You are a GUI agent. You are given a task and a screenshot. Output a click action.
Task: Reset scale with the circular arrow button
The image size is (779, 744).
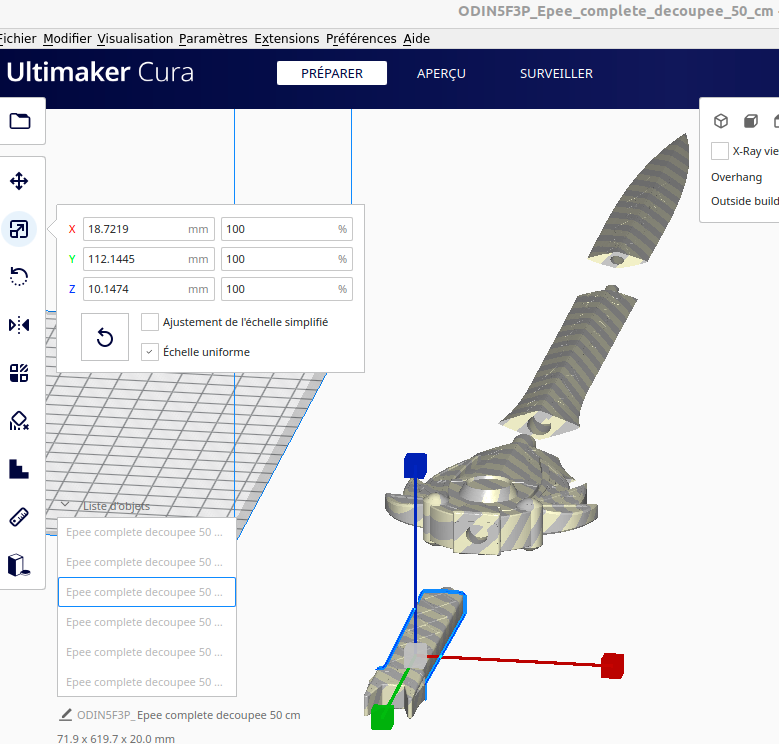point(105,337)
